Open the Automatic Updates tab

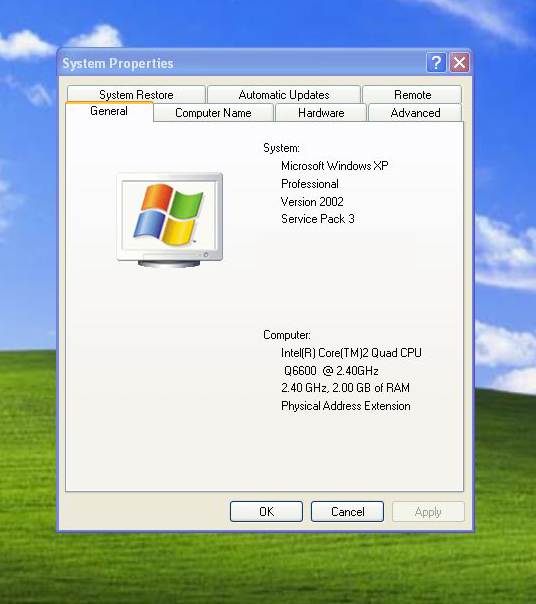284,94
